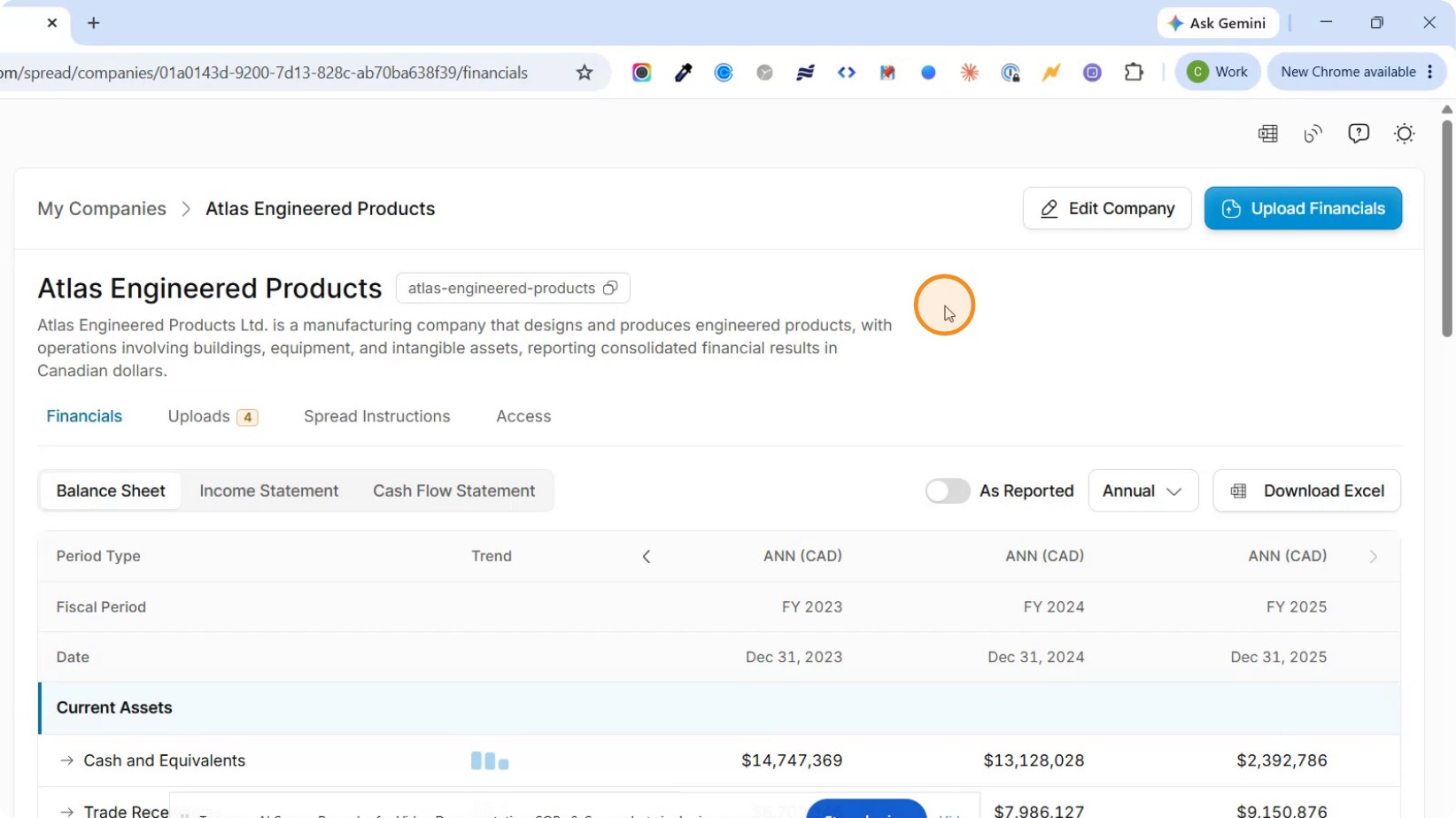The image size is (1456, 818).
Task: Click the blue letter C extension icon
Action: point(724,73)
